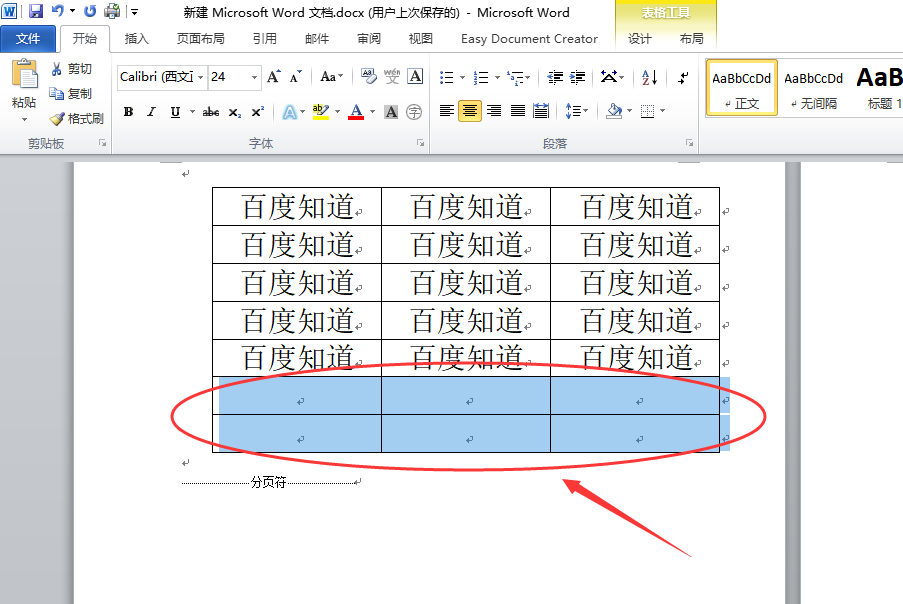903x604 pixels.
Task: Open Borders dropdown arrow
Action: pos(663,111)
